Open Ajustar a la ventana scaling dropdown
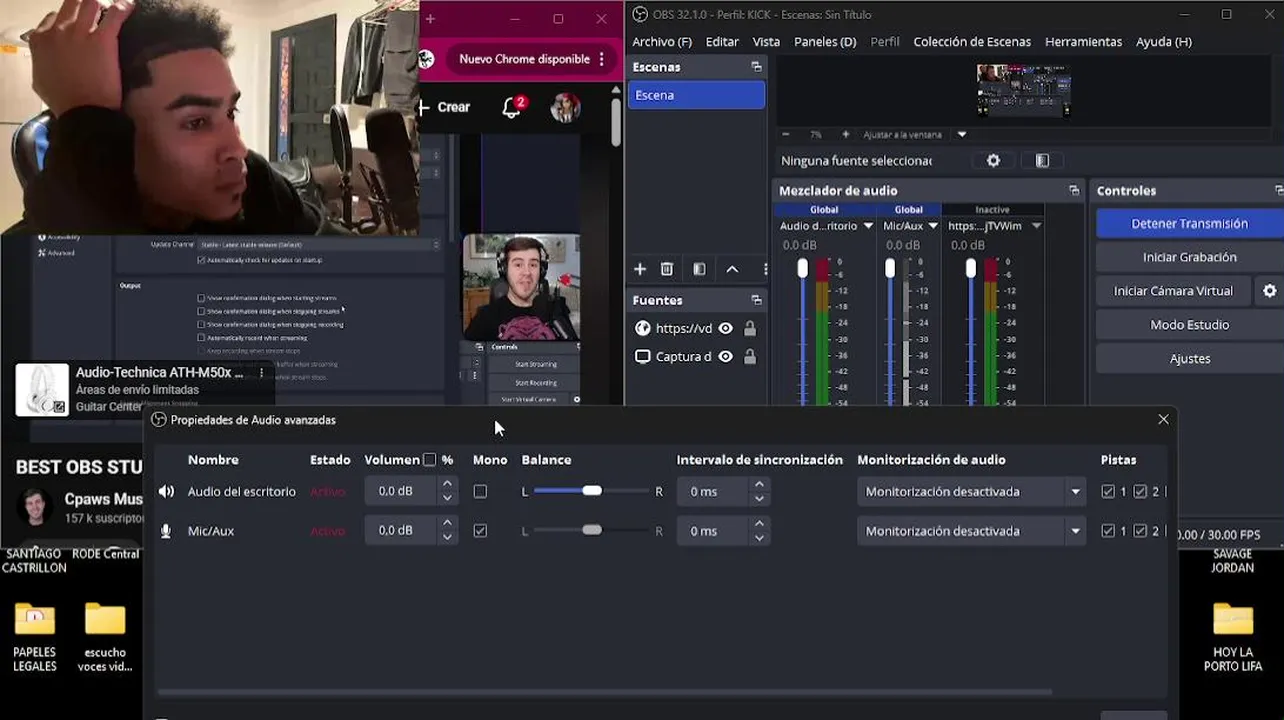The width and height of the screenshot is (1284, 720). pyautogui.click(x=962, y=134)
